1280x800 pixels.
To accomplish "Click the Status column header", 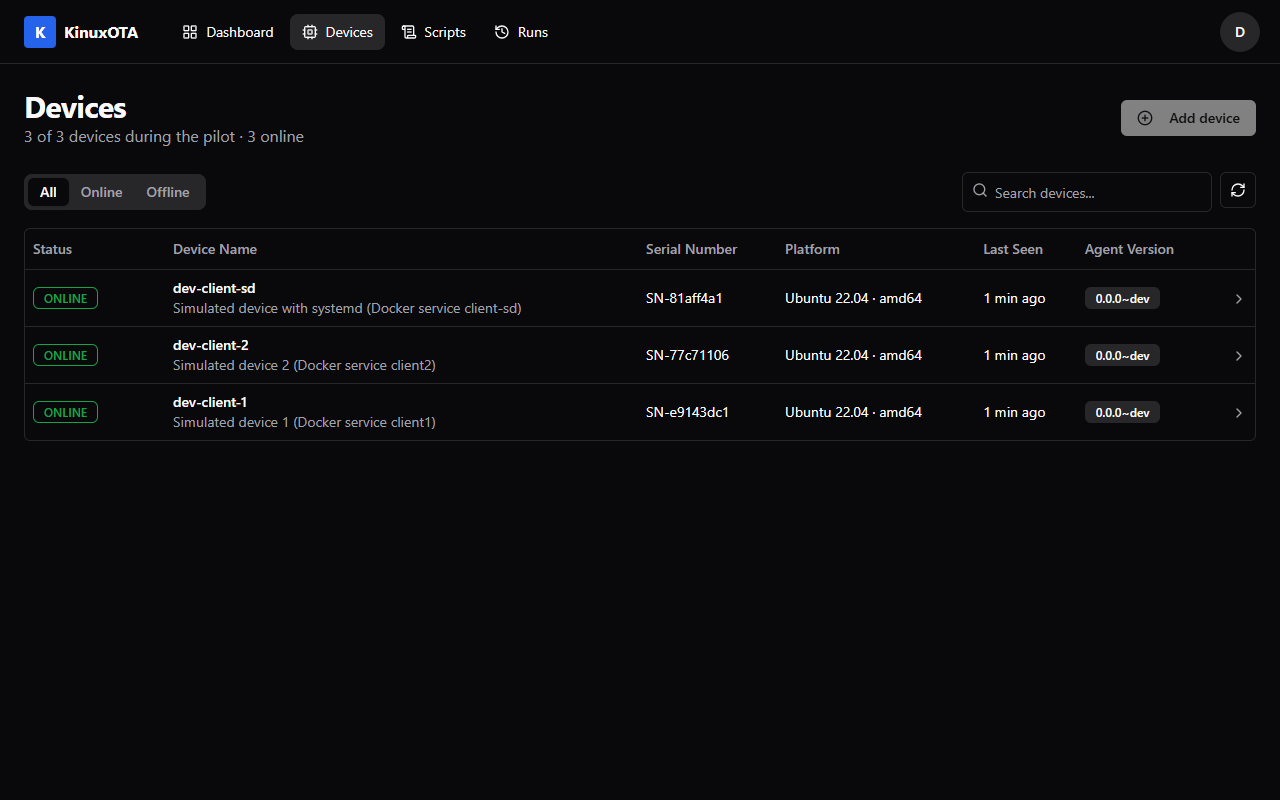I will coord(53,249).
